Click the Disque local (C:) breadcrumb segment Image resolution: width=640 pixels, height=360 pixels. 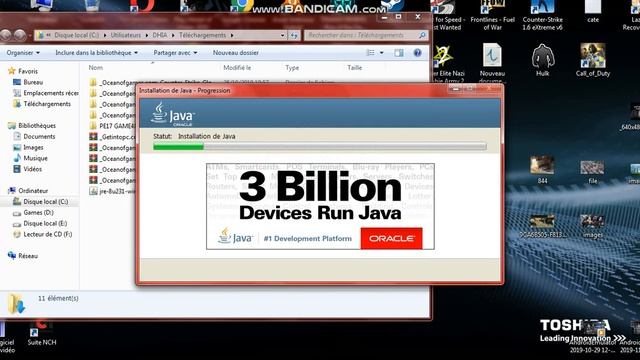[x=76, y=35]
